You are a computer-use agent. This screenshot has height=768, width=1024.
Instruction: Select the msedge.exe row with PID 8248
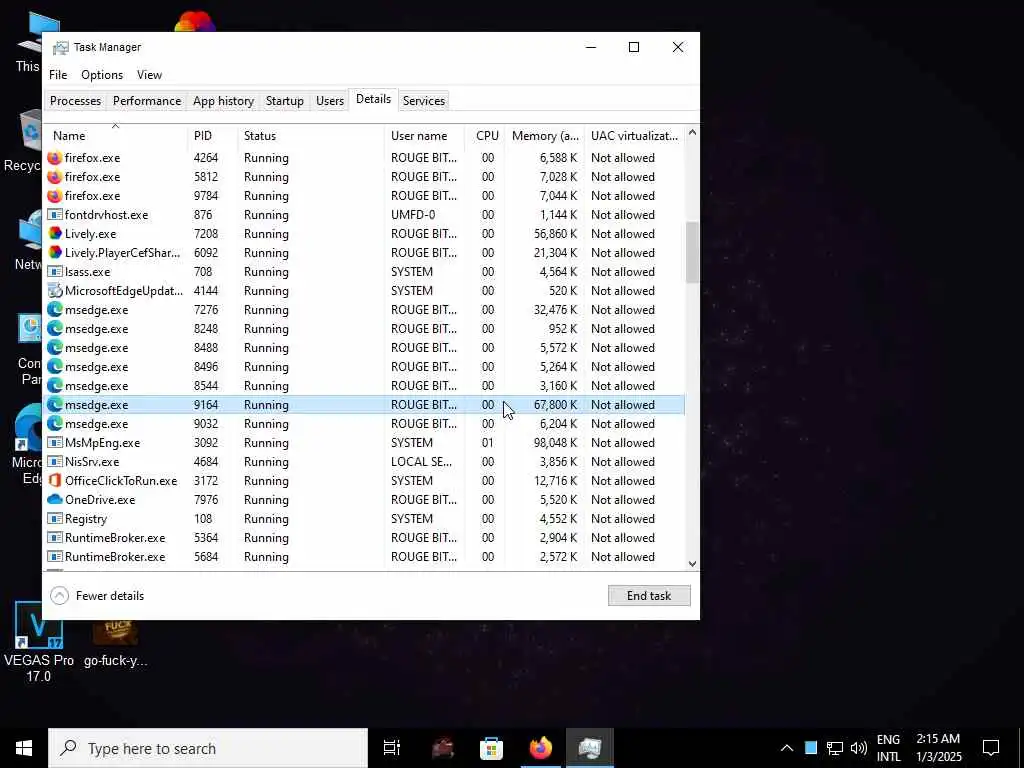pos(364,328)
